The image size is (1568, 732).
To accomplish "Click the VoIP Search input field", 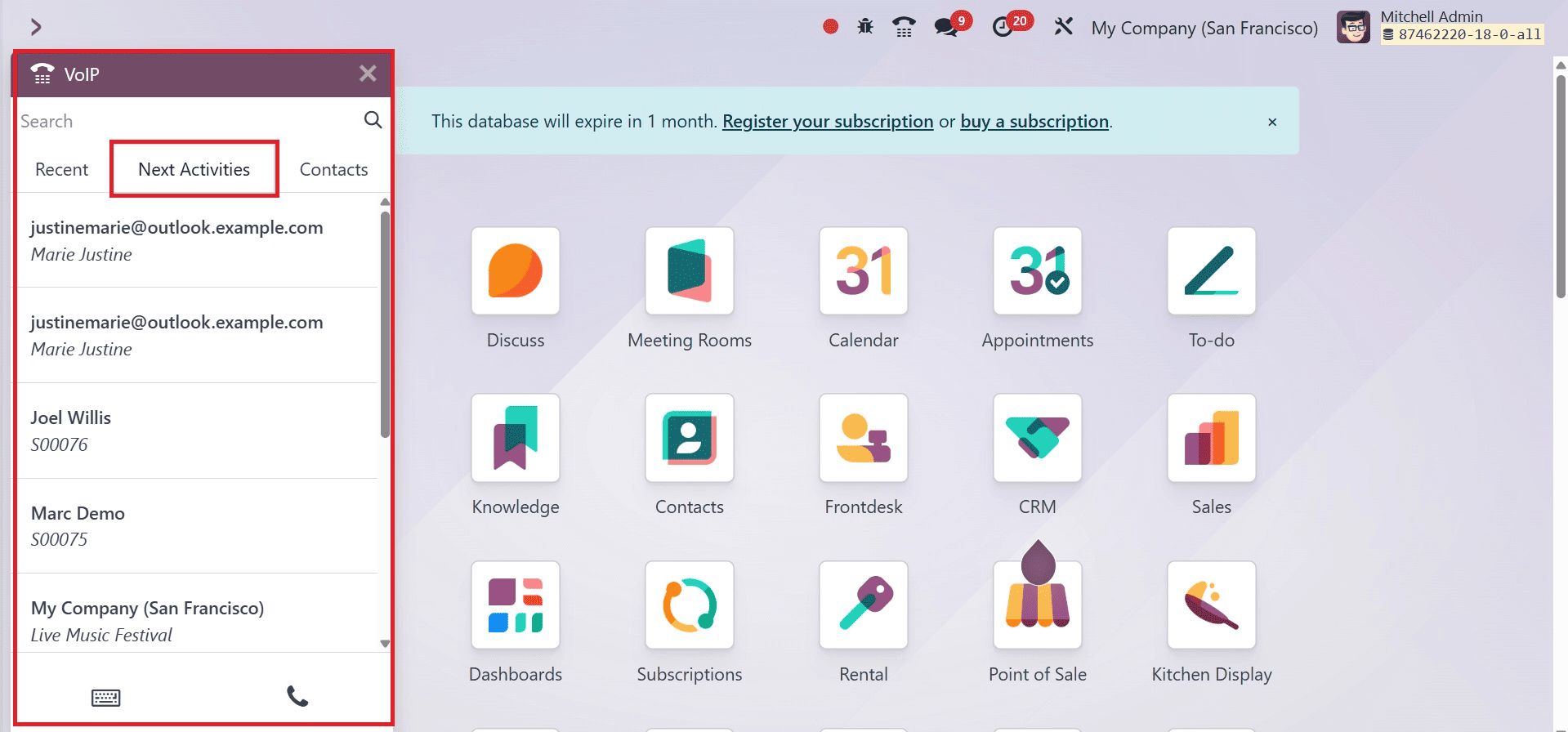I will coord(188,121).
